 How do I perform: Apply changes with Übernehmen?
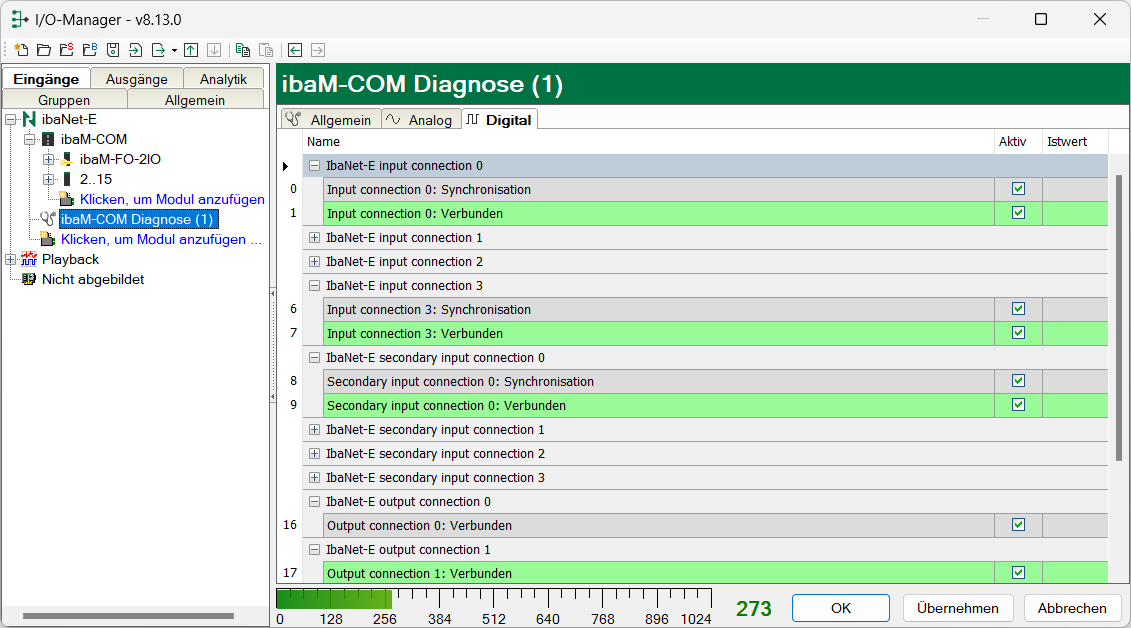pyautogui.click(x=958, y=608)
